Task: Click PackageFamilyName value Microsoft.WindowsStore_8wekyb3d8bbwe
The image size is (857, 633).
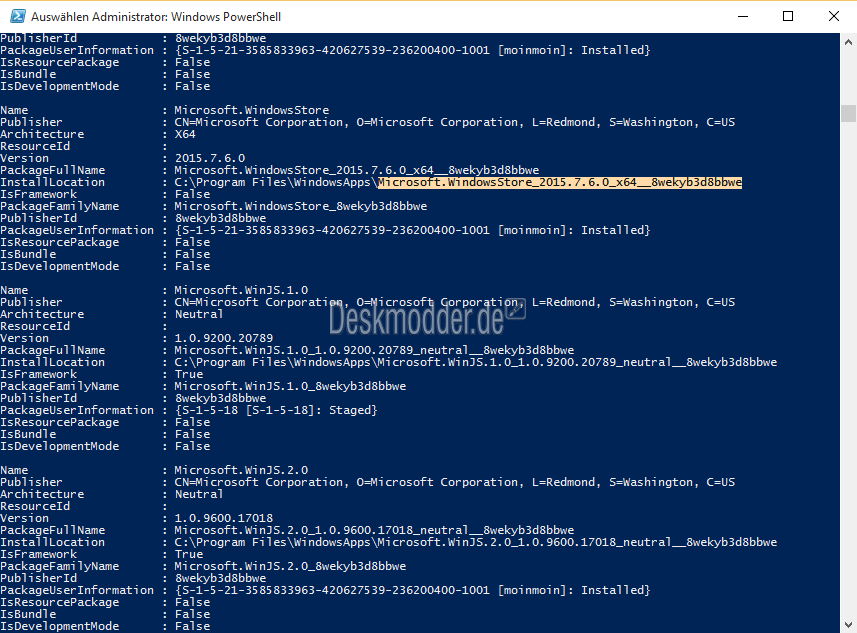Action: tap(301, 206)
